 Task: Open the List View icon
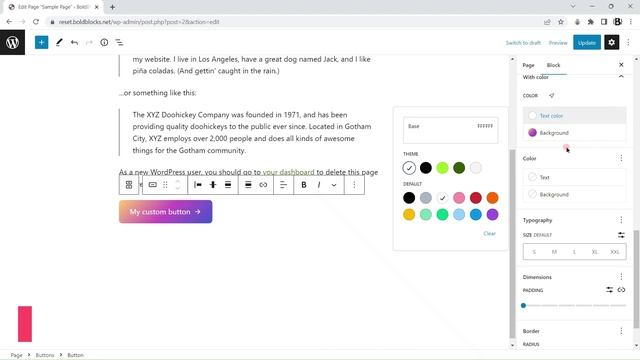coord(119,42)
